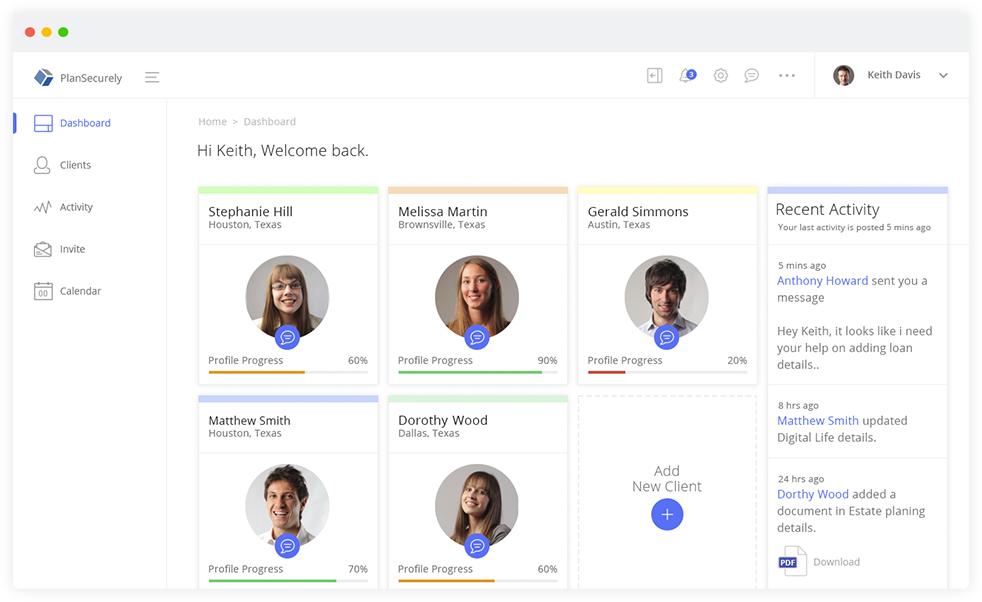Select Invite in the sidebar
The image size is (982, 602).
pyautogui.click(x=72, y=249)
